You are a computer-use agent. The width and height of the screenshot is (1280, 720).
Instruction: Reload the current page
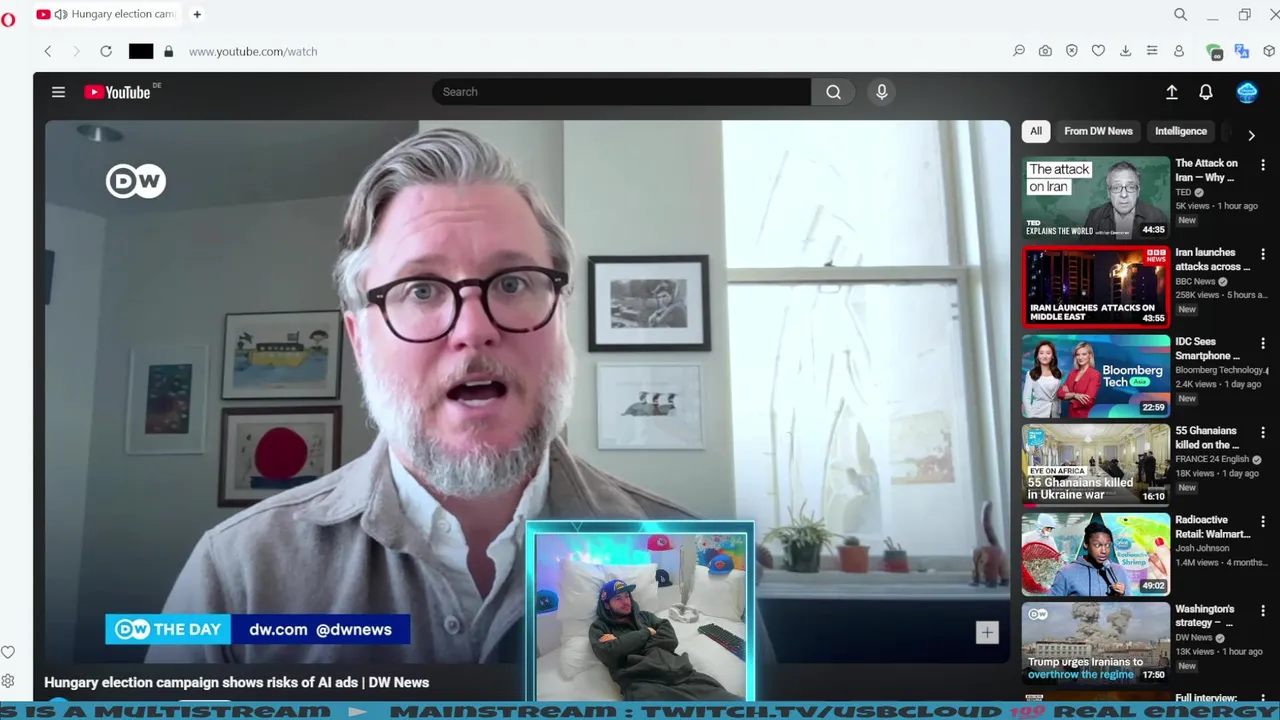click(106, 51)
